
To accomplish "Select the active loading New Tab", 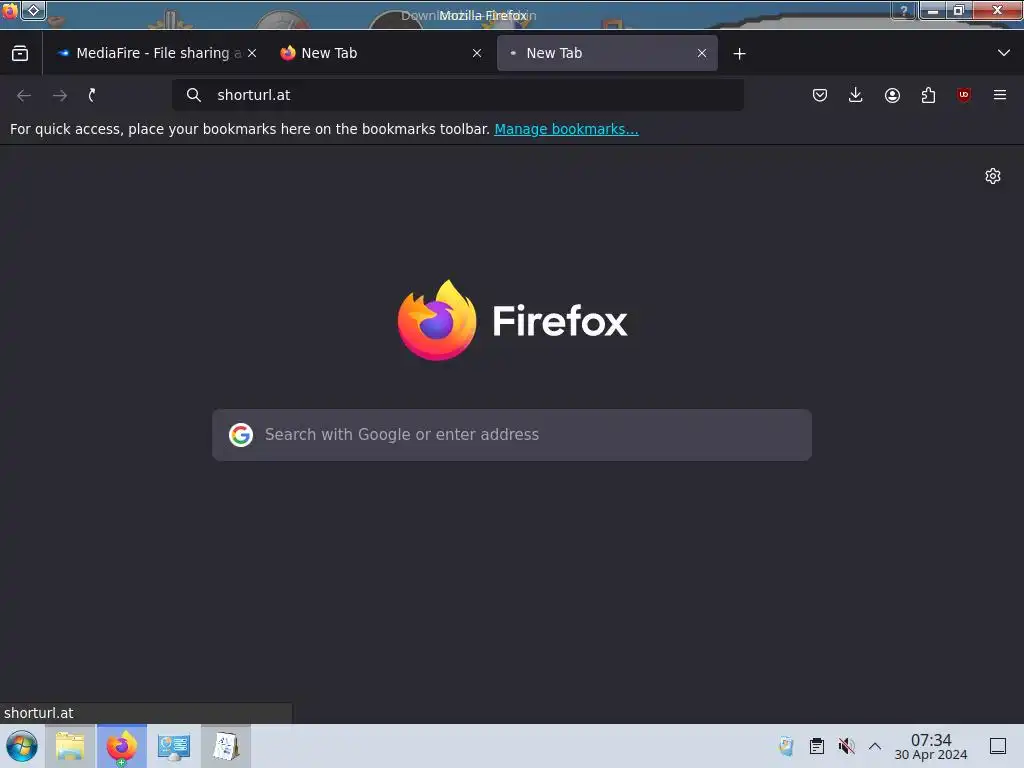I will (x=607, y=54).
